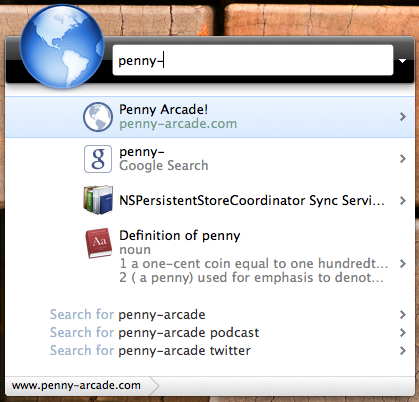Click the Google "g" search icon

click(x=98, y=159)
